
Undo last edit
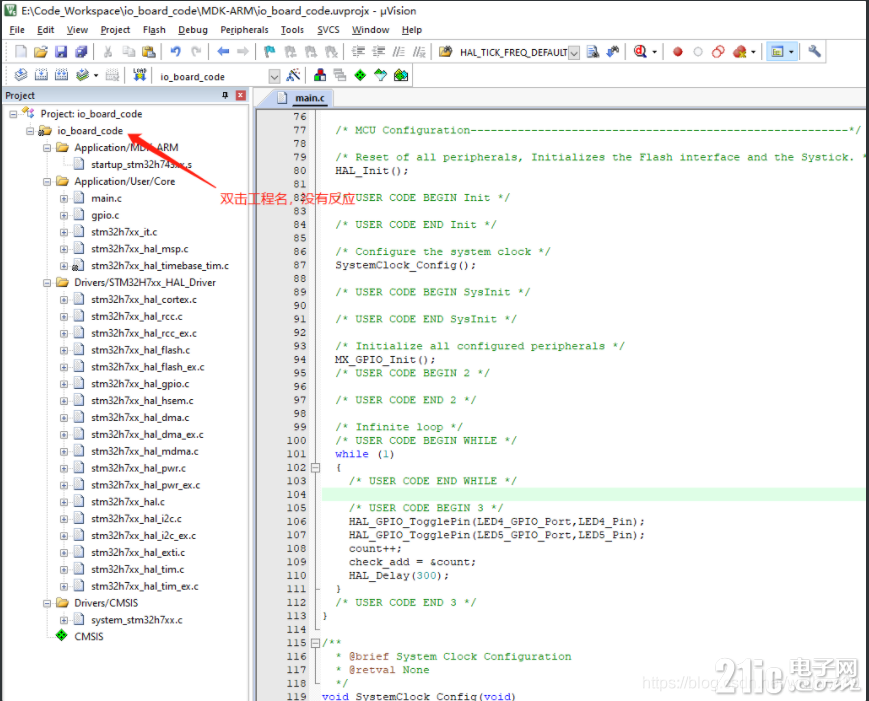(176, 52)
